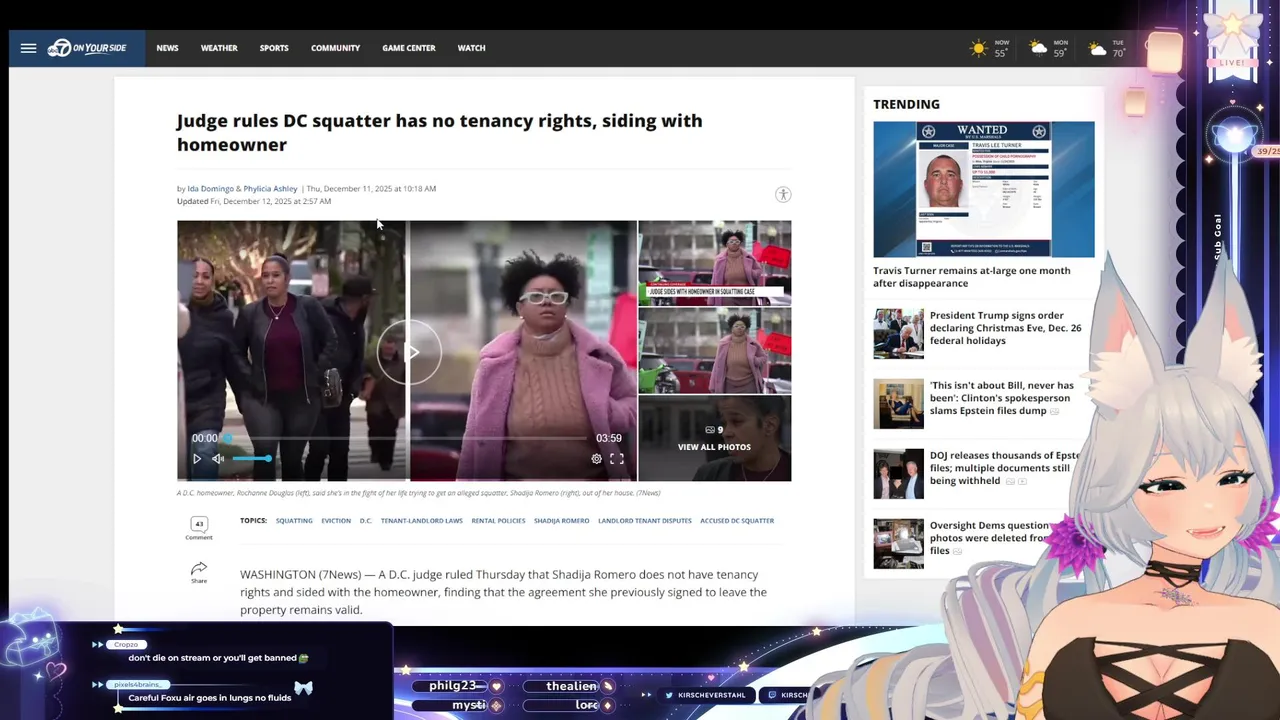The height and width of the screenshot is (720, 1280).
Task: Open author Phylicia Ashley's page
Action: click(x=270, y=188)
